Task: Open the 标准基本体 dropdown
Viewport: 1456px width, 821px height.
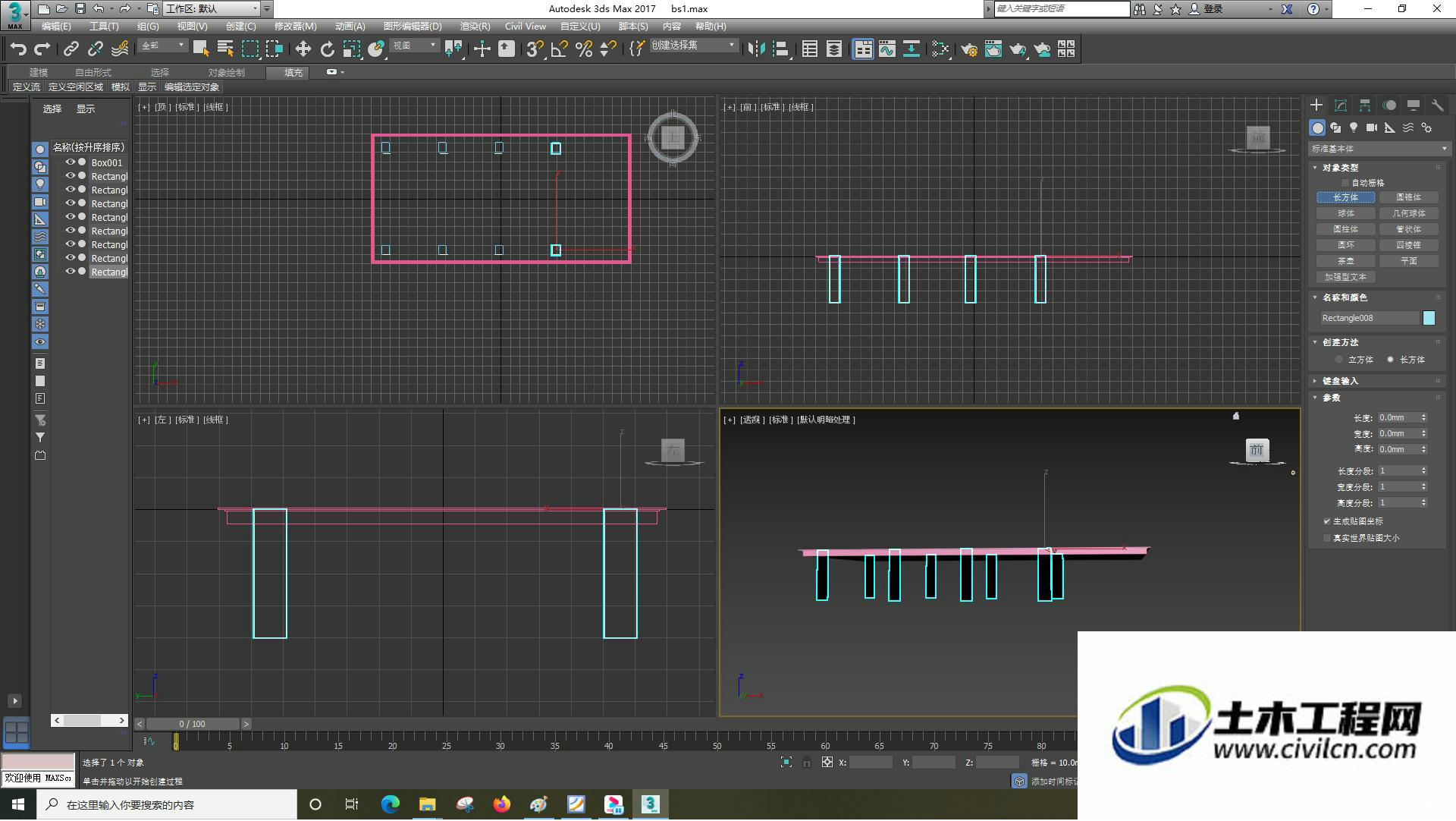Action: coord(1379,149)
